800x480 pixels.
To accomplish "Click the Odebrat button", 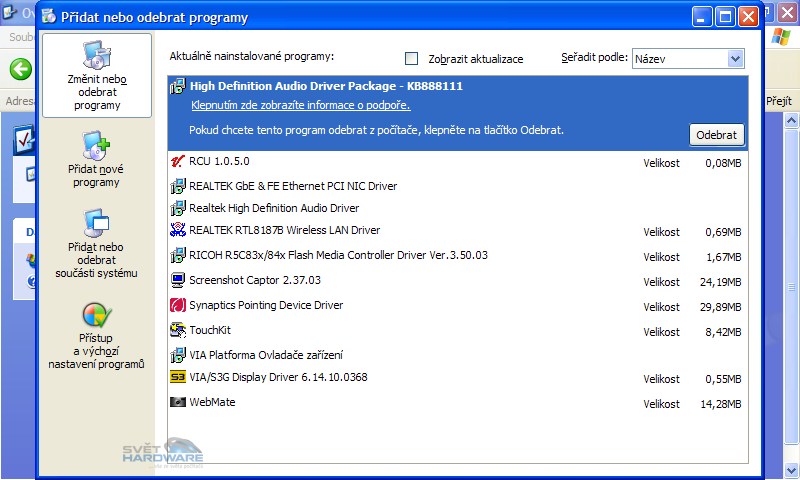I will [x=716, y=135].
